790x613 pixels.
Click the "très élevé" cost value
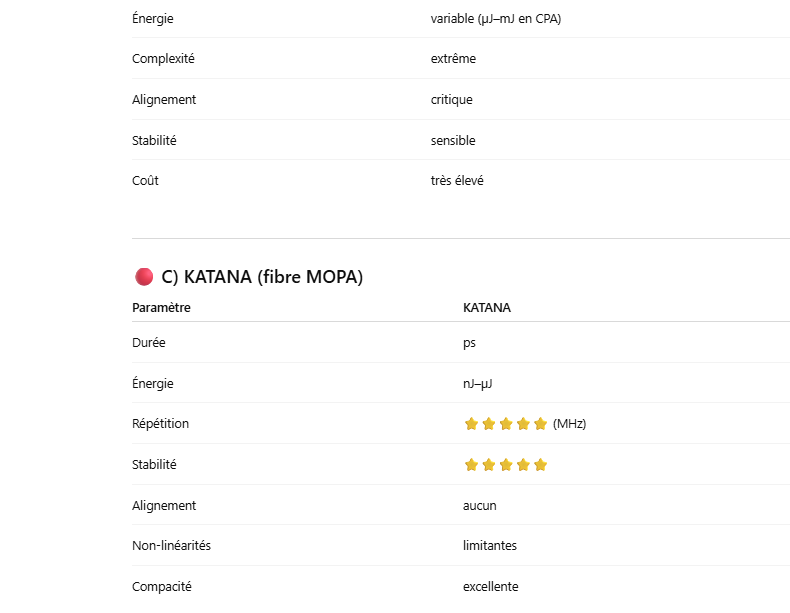[x=457, y=181]
